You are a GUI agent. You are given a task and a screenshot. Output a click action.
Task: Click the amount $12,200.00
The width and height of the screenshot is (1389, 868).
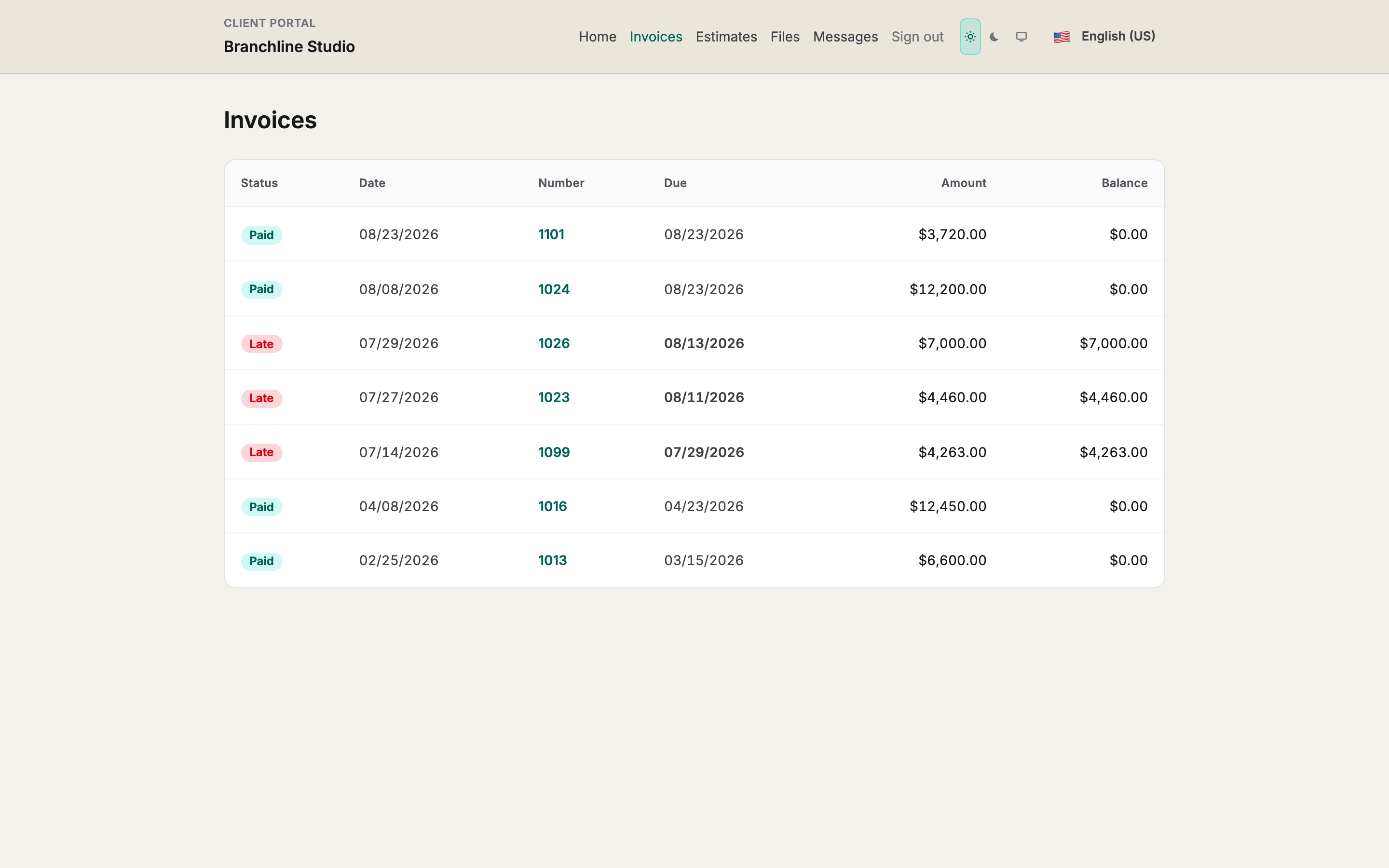coord(948,289)
